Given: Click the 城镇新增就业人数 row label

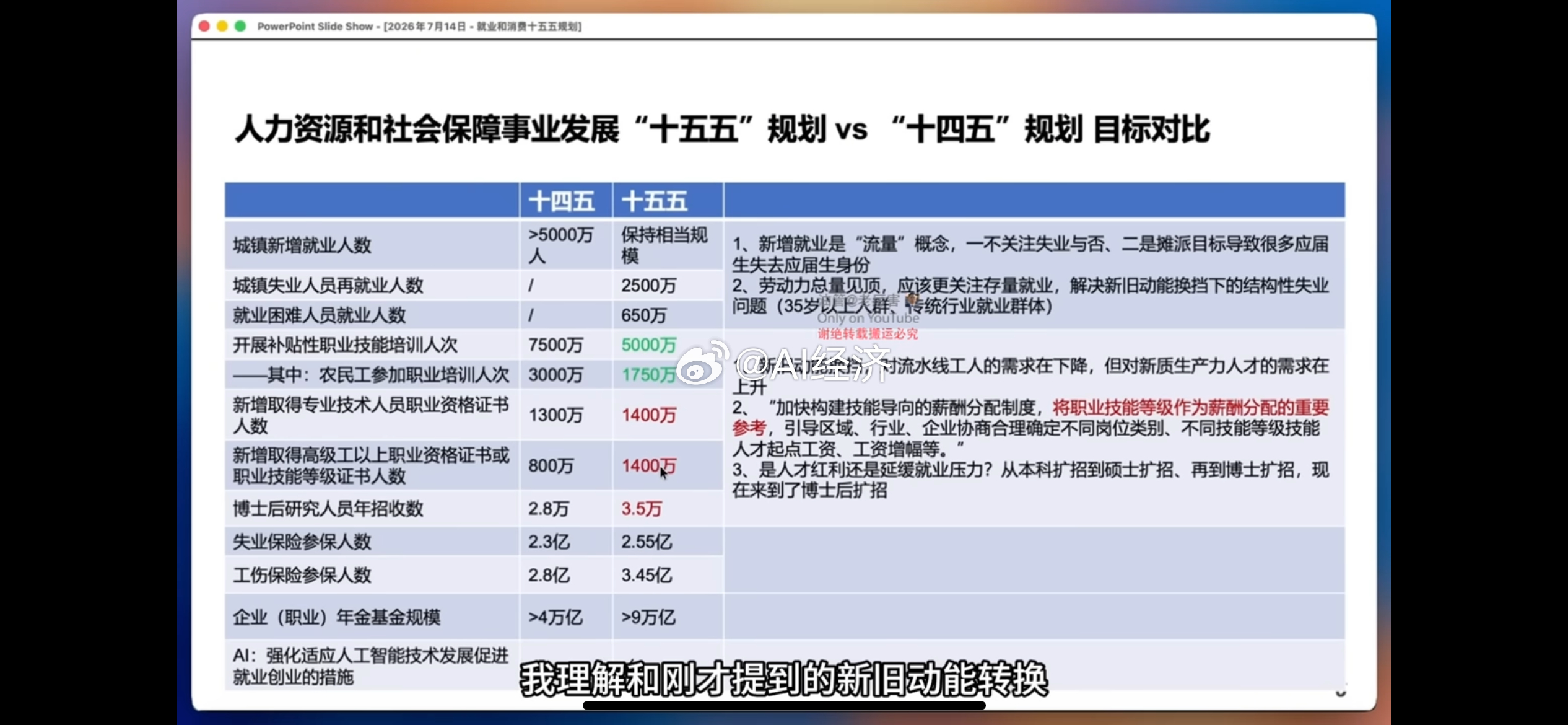Looking at the screenshot, I should click(302, 245).
